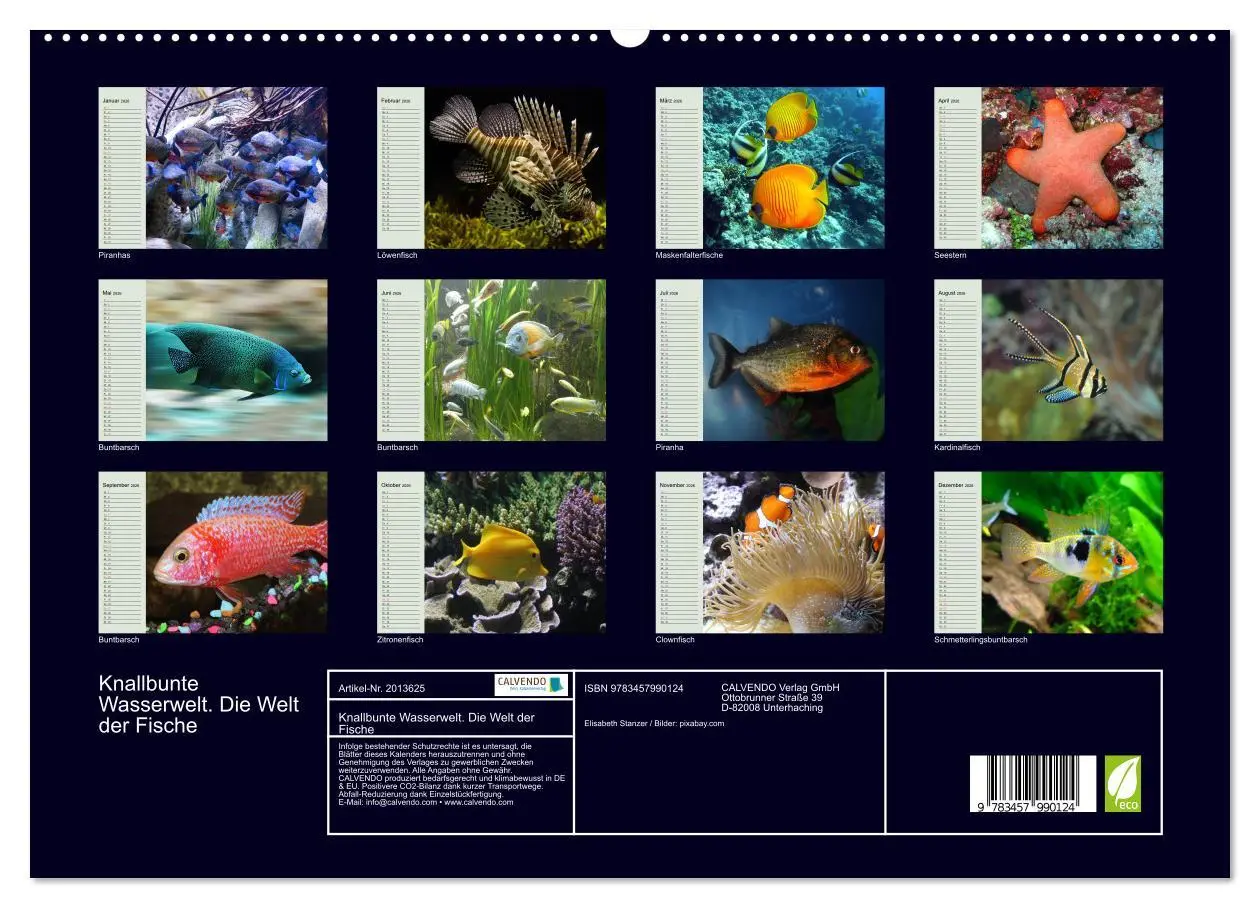Click the 'April' month heading on the calendar strip
This screenshot has width=1260, height=908.
tap(943, 101)
